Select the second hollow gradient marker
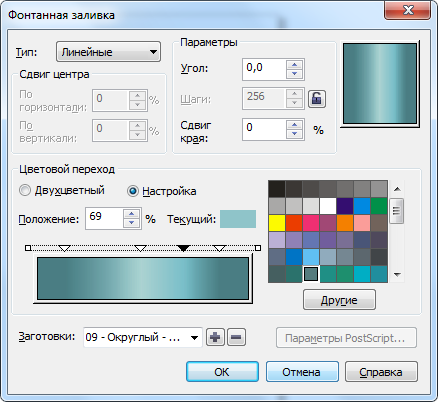Screen dimensions: 438x402 pyautogui.click(x=140, y=248)
